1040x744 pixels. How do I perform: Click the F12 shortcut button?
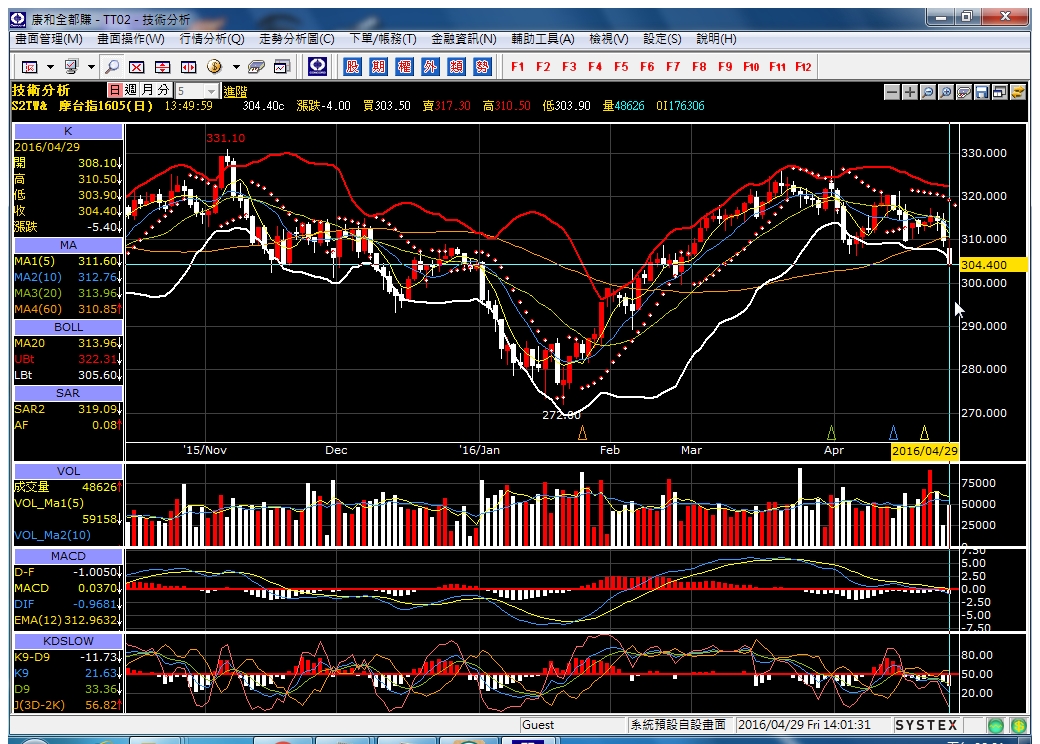pyautogui.click(x=803, y=66)
